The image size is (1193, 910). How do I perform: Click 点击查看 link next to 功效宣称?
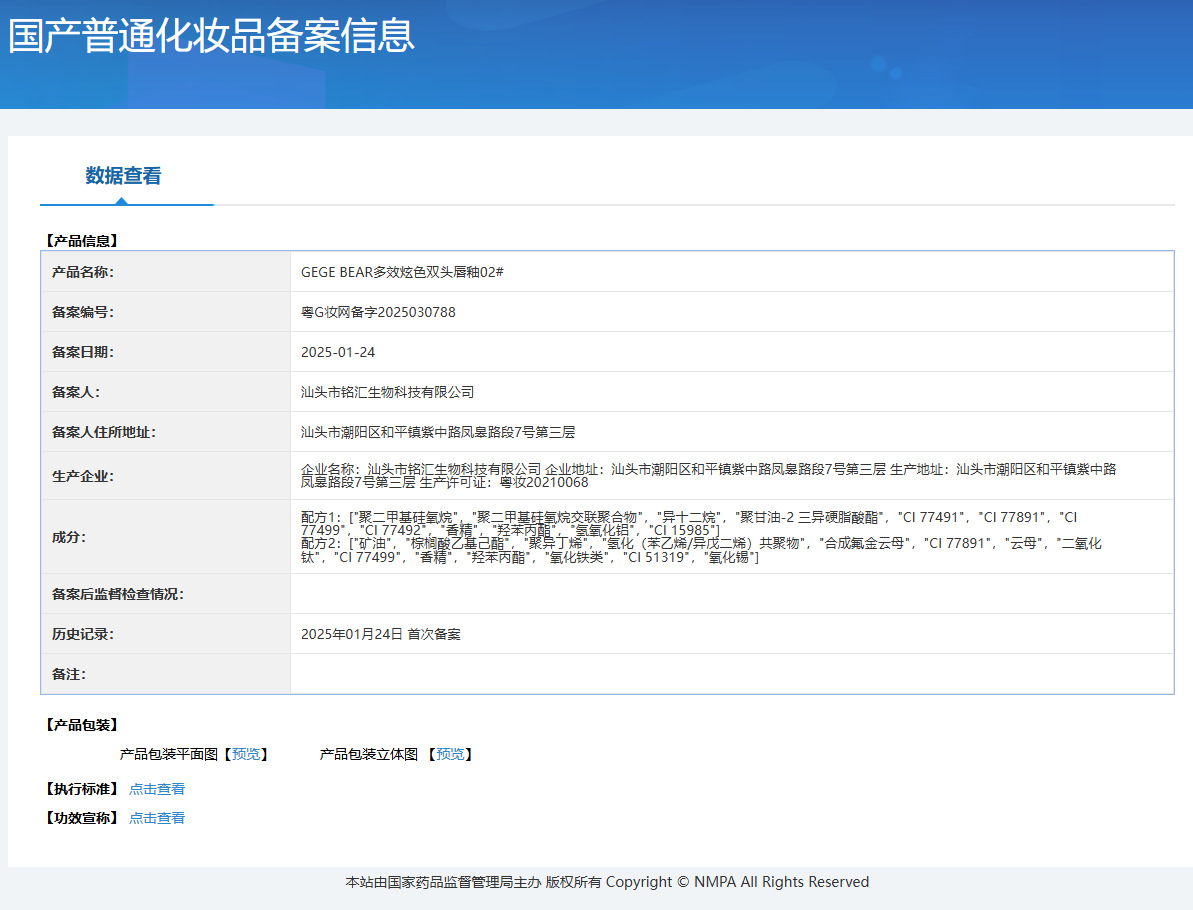[157, 818]
